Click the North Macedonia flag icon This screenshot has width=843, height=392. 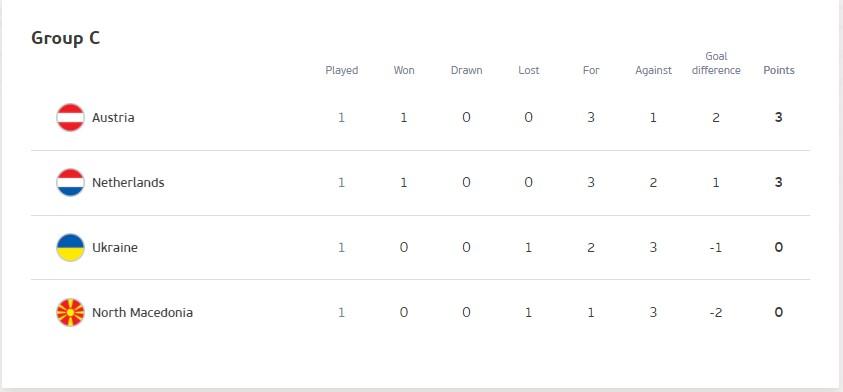(70, 312)
